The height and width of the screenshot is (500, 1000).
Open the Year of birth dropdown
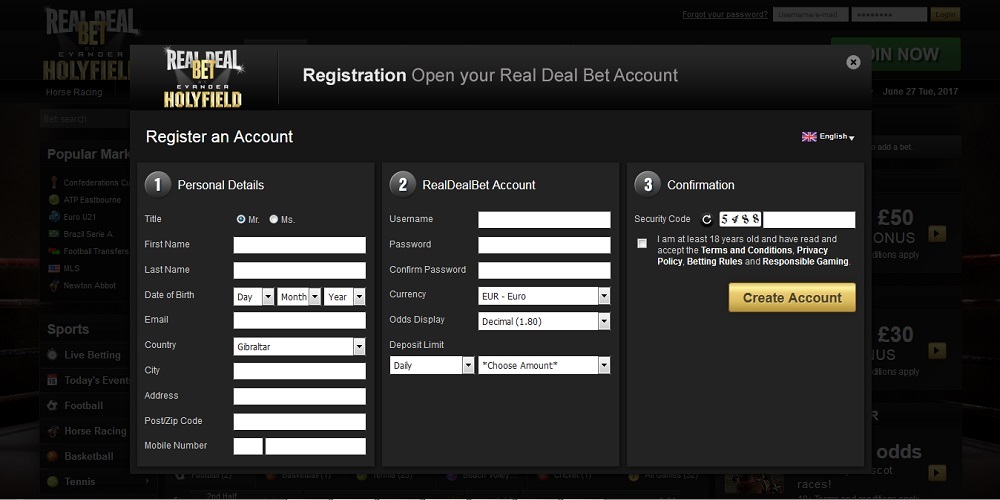click(x=344, y=297)
